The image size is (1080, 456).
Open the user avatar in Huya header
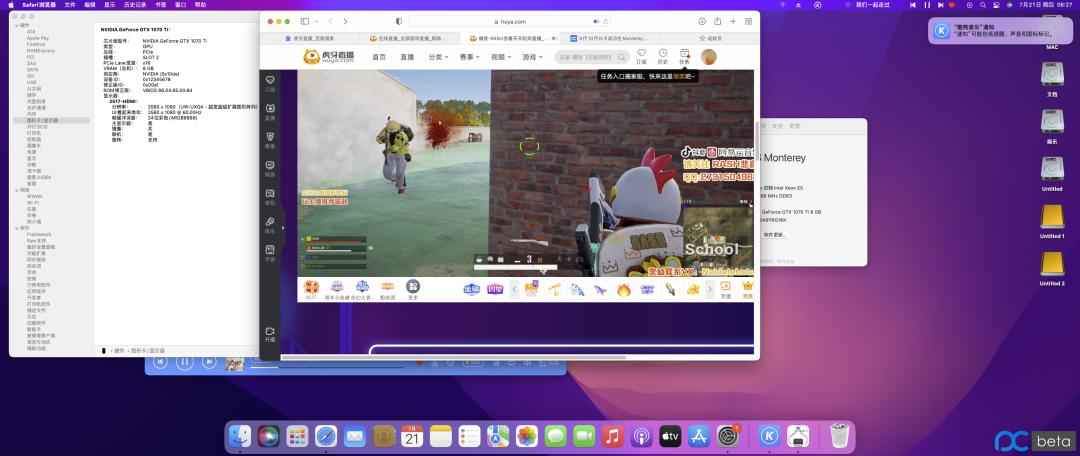pos(708,57)
